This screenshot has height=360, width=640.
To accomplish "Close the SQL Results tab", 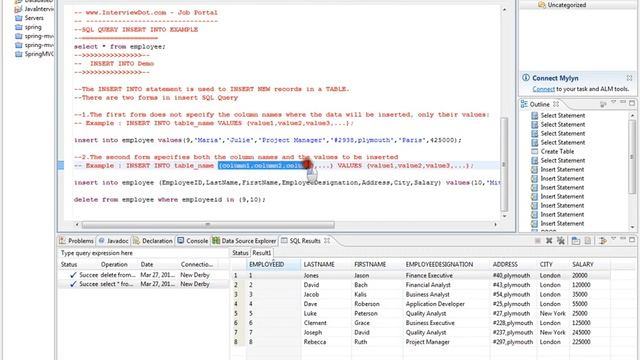I will pos(327,241).
